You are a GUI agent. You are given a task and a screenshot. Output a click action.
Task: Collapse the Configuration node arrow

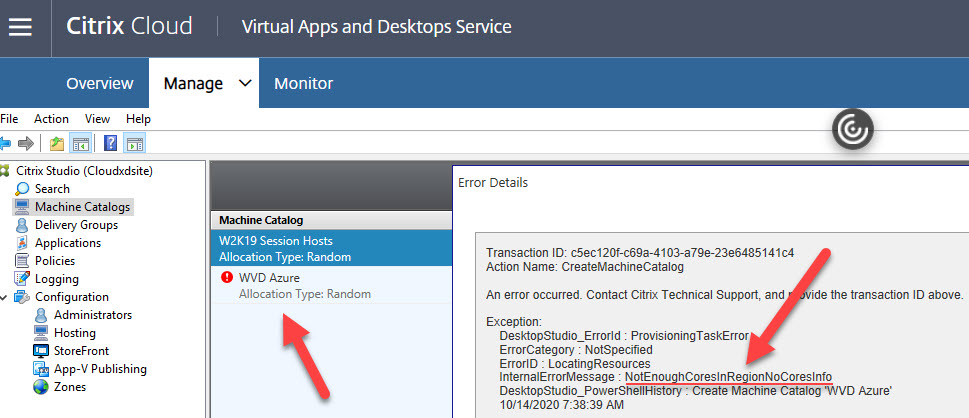[x=4, y=297]
